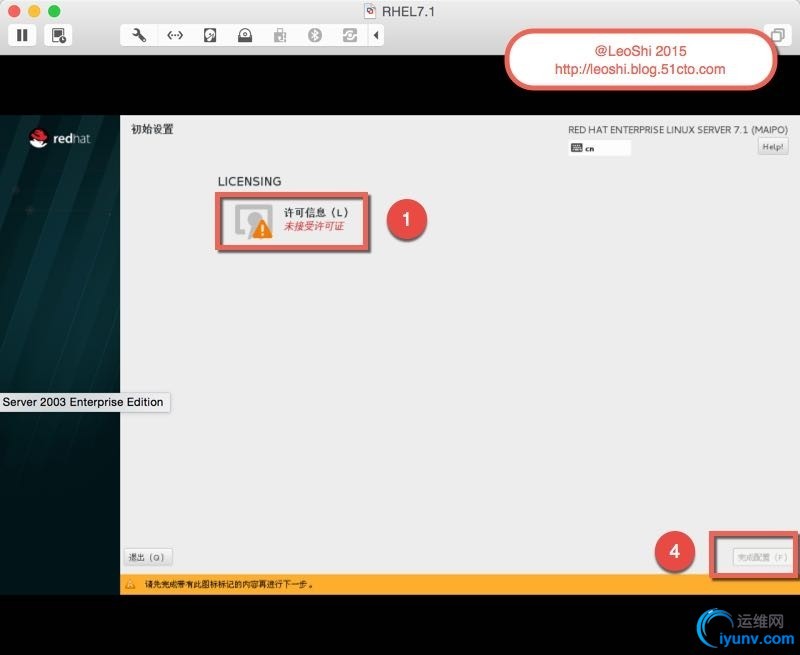The image size is (800, 655).
Task: Click the hard disk toolbar icon
Action: (x=210, y=35)
